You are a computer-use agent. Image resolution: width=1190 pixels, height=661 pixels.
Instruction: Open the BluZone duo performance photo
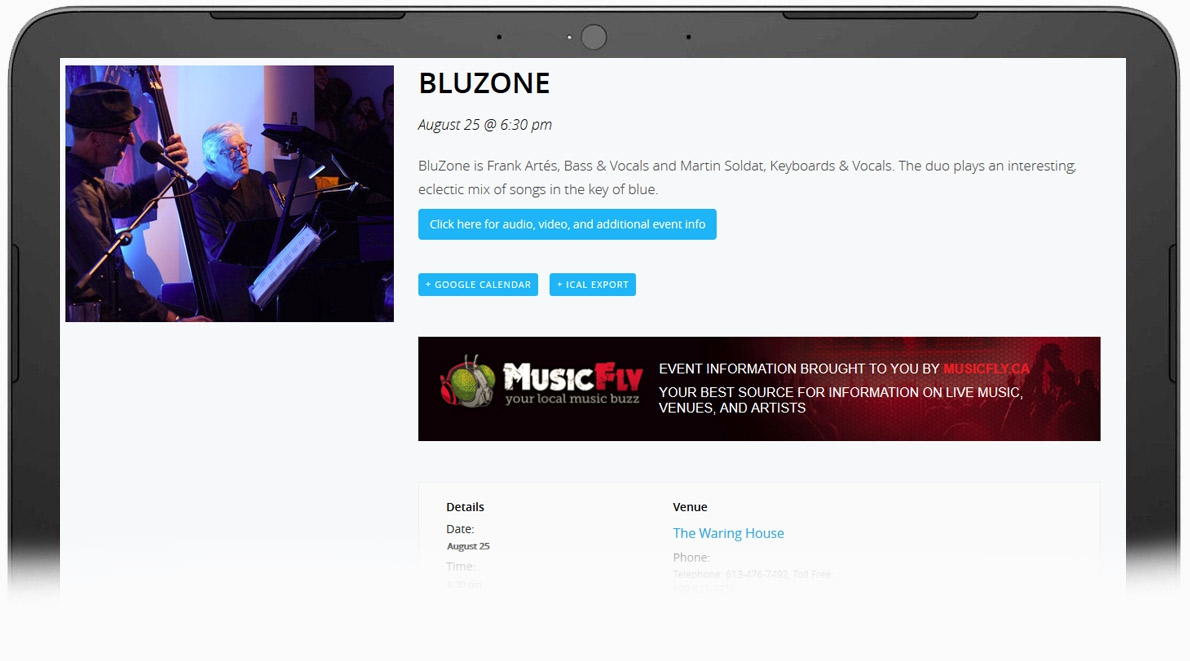point(229,194)
